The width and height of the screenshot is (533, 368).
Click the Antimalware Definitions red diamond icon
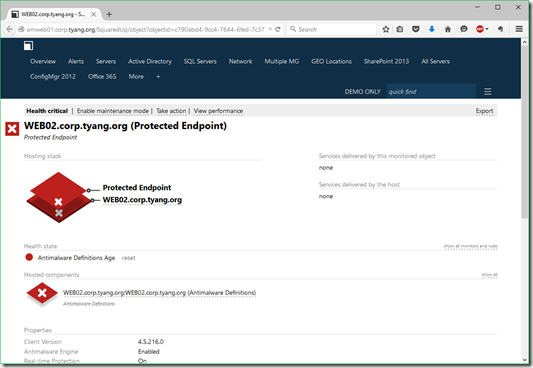click(x=42, y=293)
